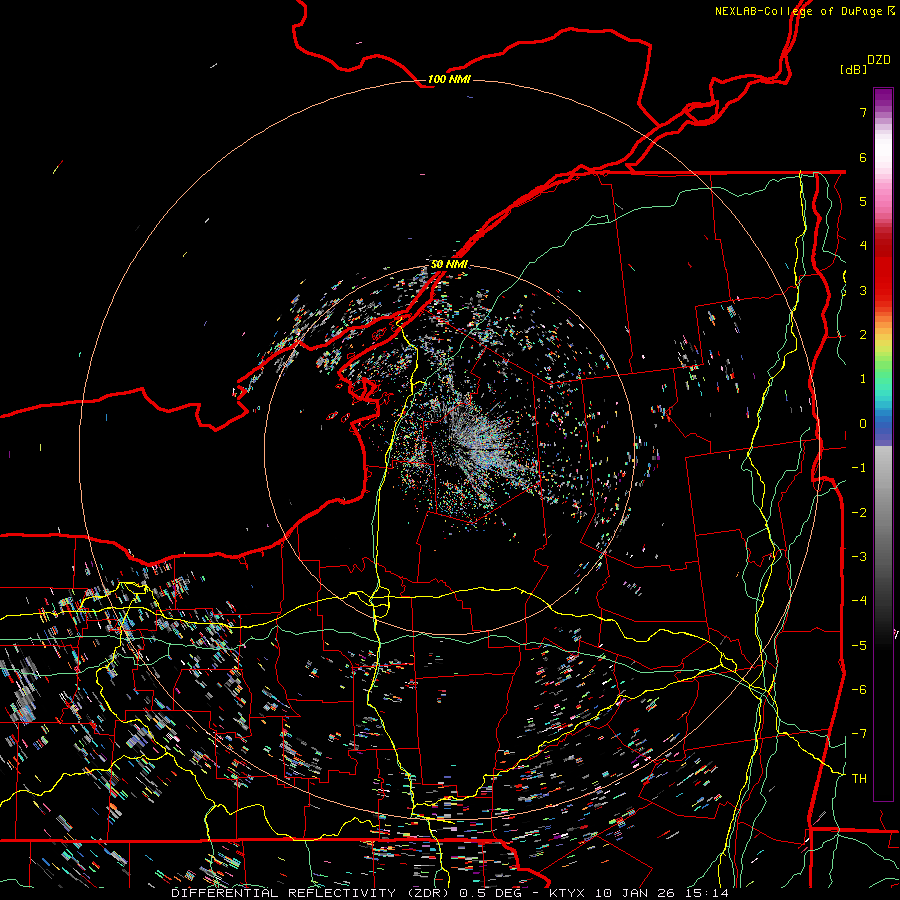Click the DZD legend title
The width and height of the screenshot is (900, 900).
click(879, 60)
